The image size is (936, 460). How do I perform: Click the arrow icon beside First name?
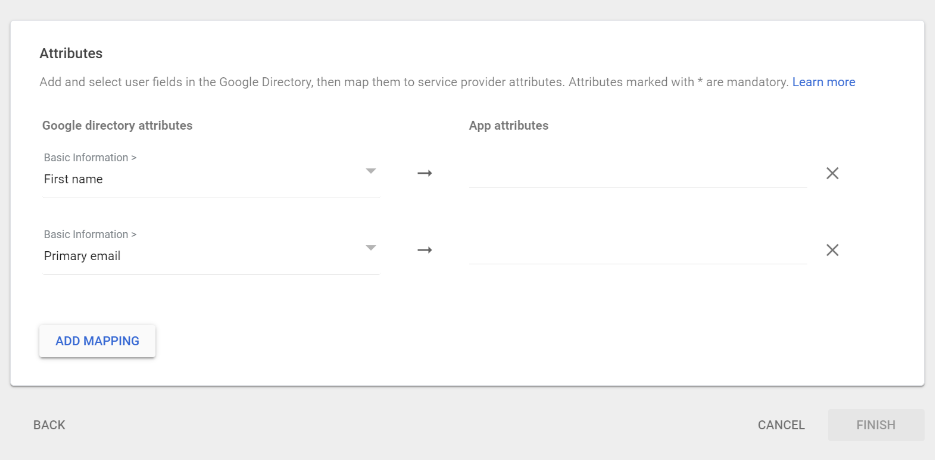coord(424,173)
